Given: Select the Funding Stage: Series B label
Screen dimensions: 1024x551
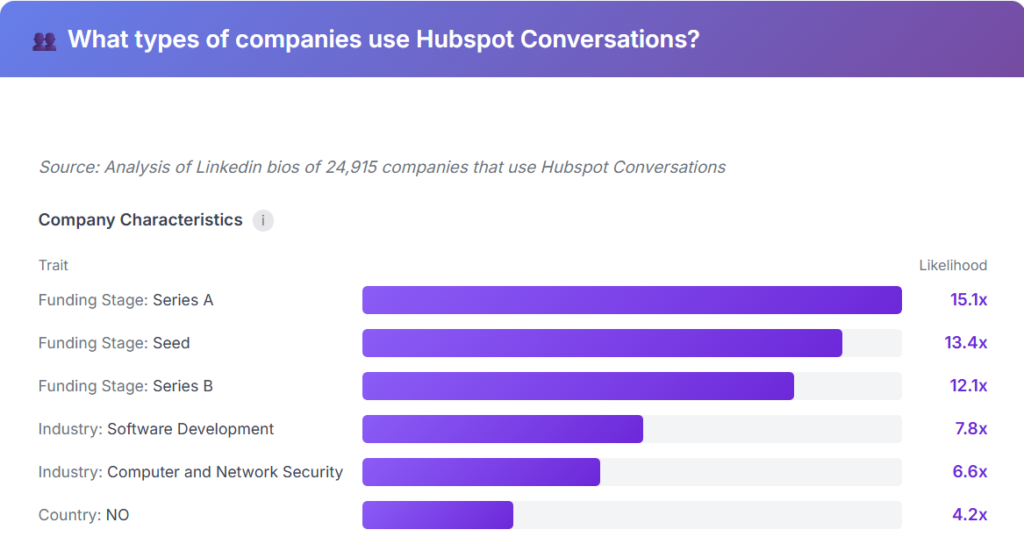Looking at the screenshot, I should 126,386.
